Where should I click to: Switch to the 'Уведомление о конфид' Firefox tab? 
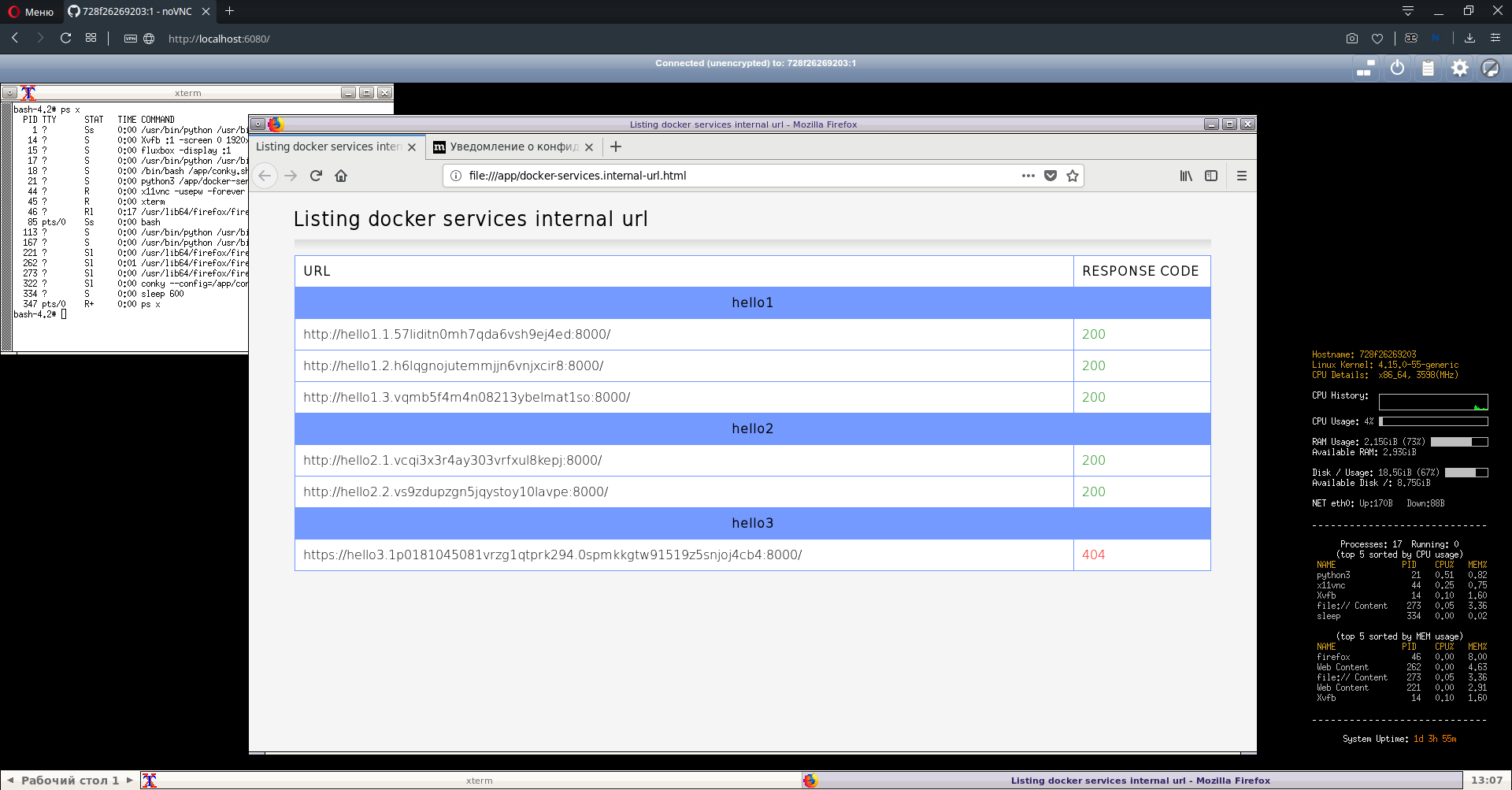click(x=514, y=147)
